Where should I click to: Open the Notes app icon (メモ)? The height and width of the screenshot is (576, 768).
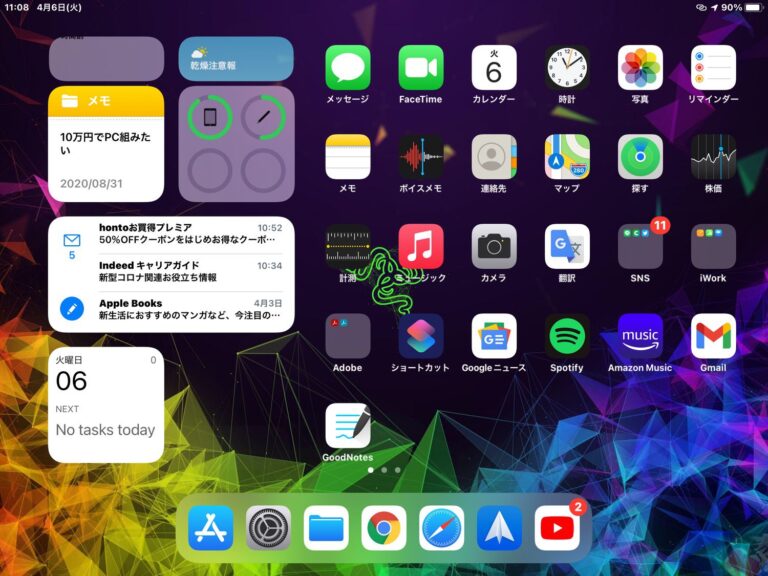(348, 157)
